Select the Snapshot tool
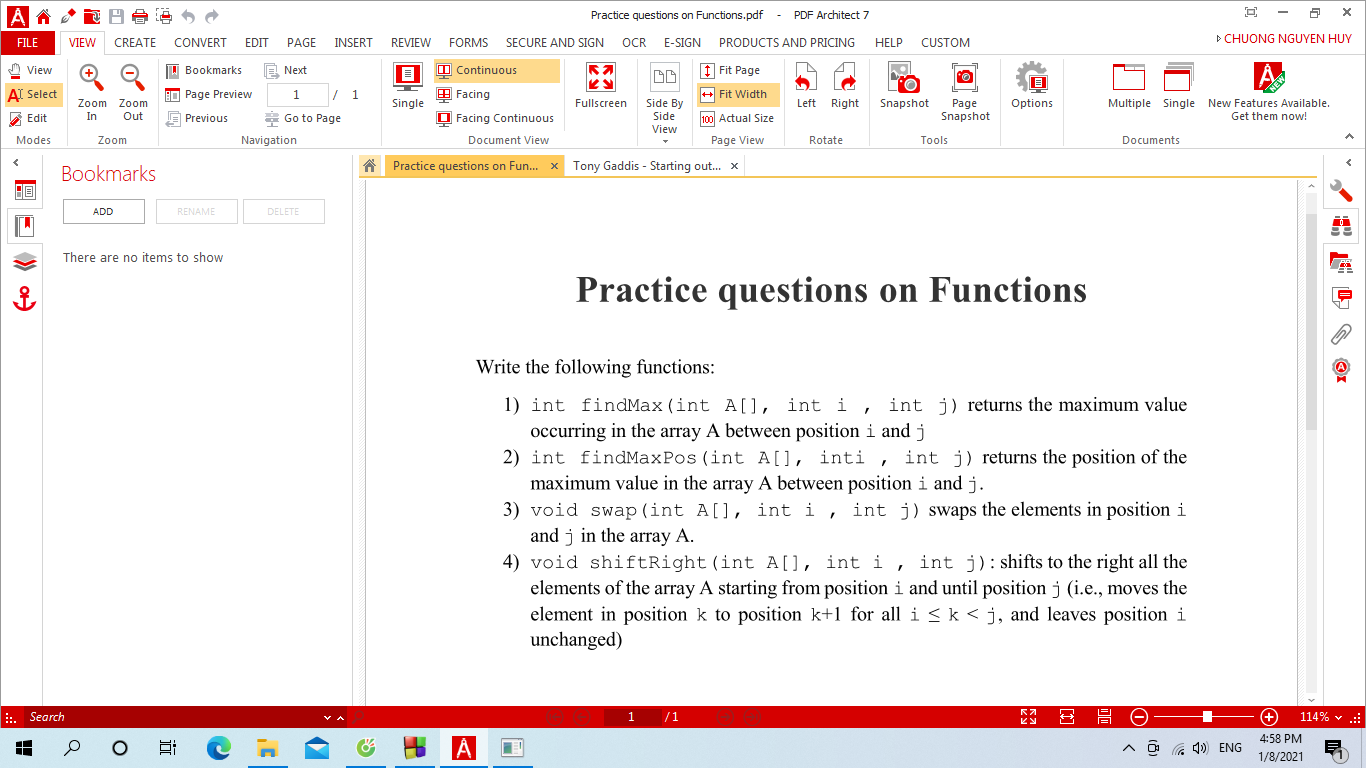1366x768 pixels. click(x=903, y=89)
